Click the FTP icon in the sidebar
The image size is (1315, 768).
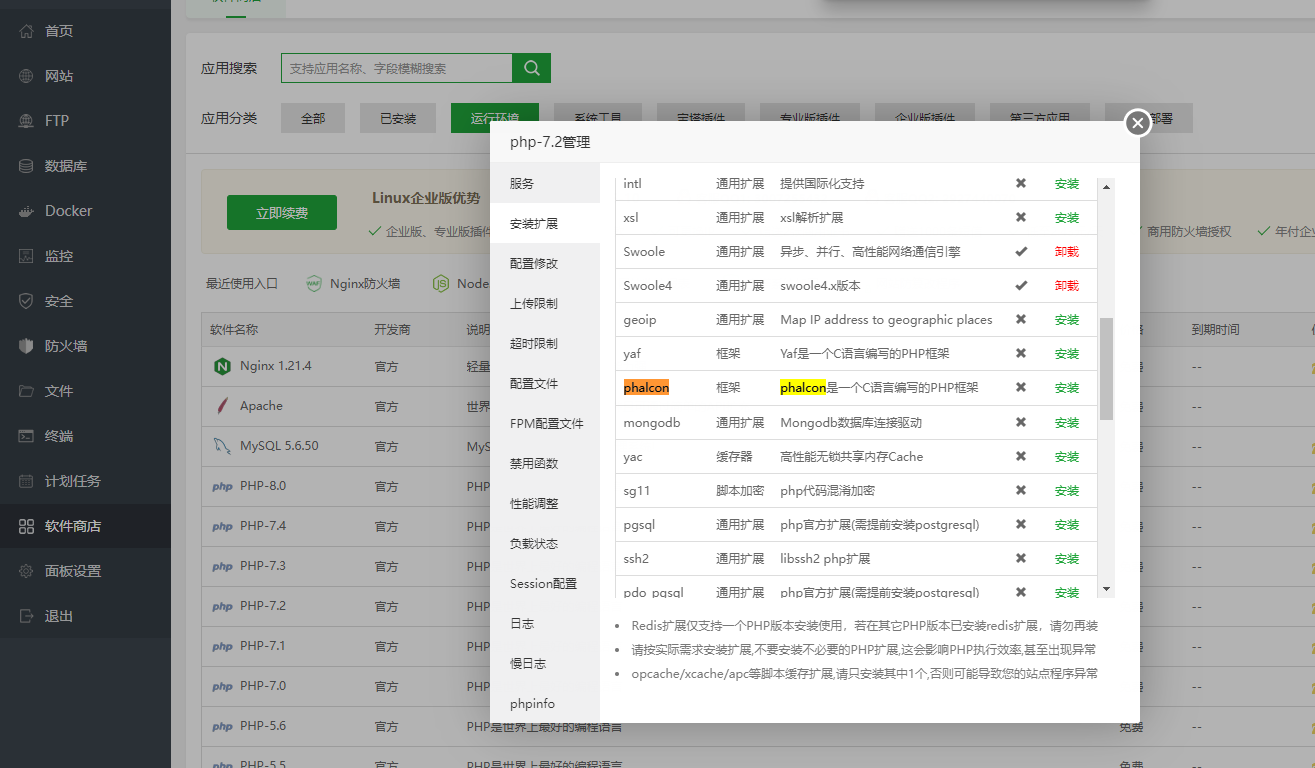tap(27, 121)
